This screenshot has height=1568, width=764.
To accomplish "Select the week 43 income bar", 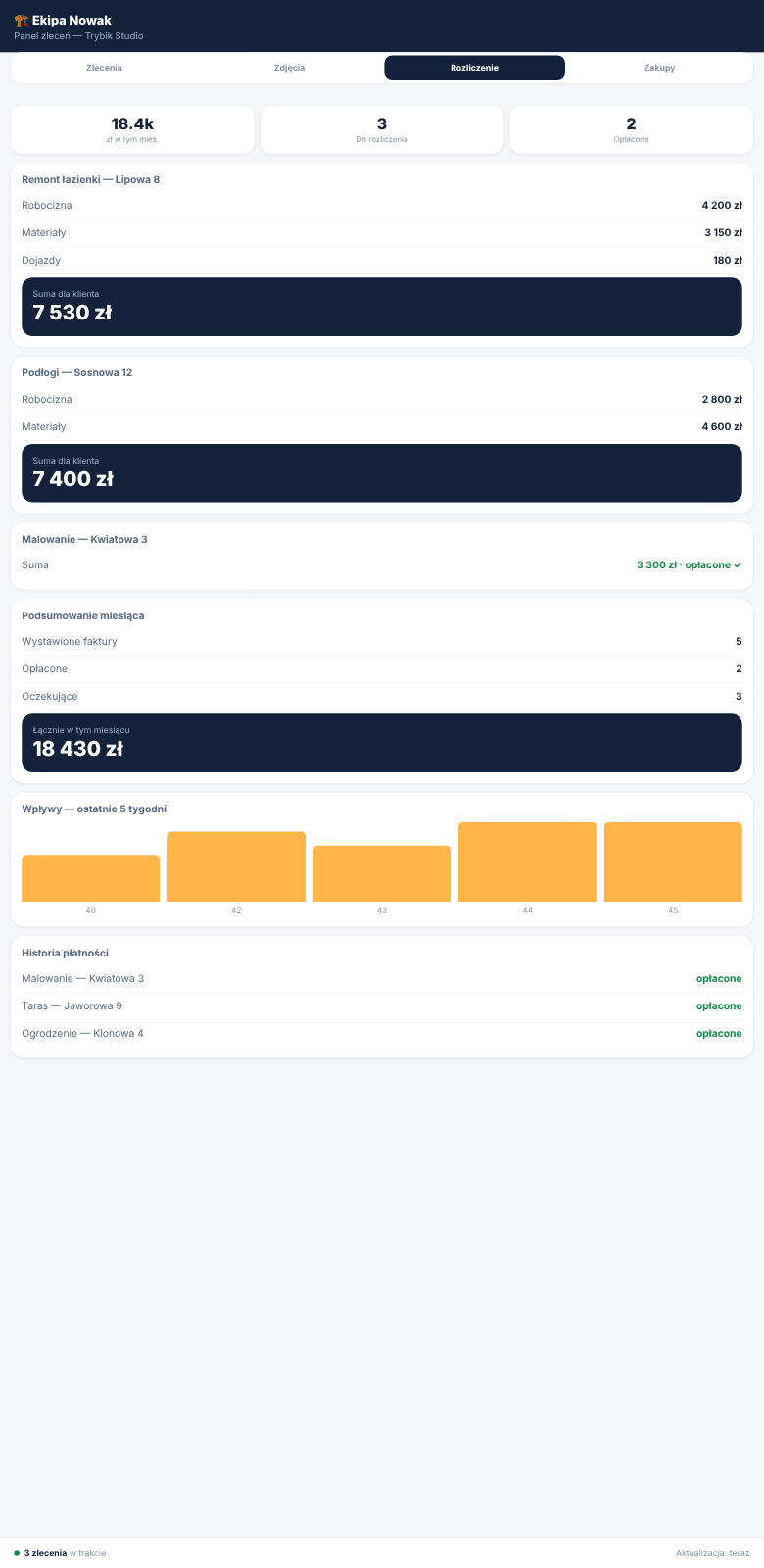I will coord(382,873).
